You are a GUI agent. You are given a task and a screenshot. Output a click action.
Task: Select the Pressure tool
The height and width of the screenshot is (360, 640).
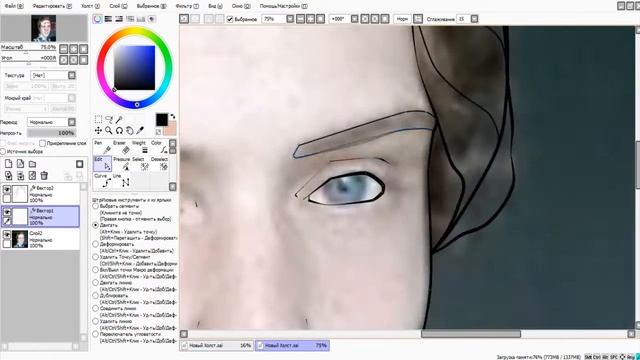[x=122, y=164]
